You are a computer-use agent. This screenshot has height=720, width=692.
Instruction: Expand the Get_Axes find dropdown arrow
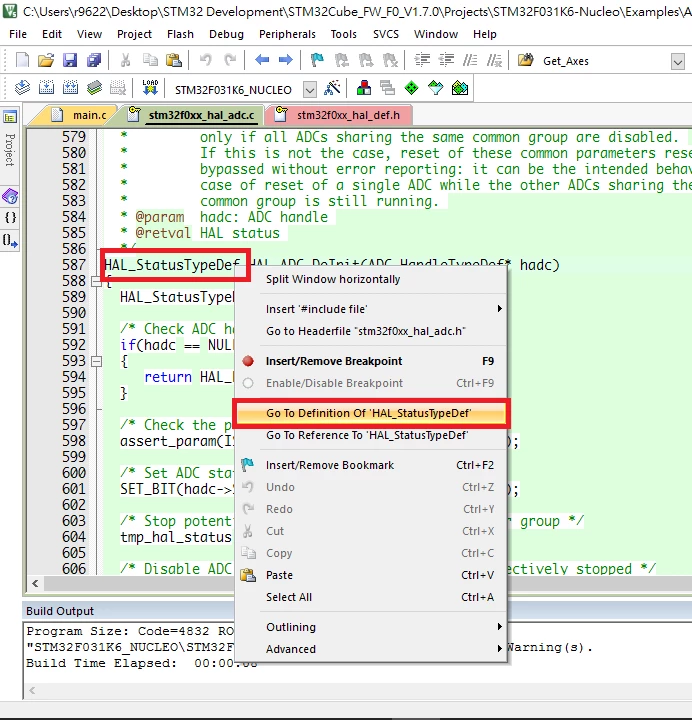[678, 61]
